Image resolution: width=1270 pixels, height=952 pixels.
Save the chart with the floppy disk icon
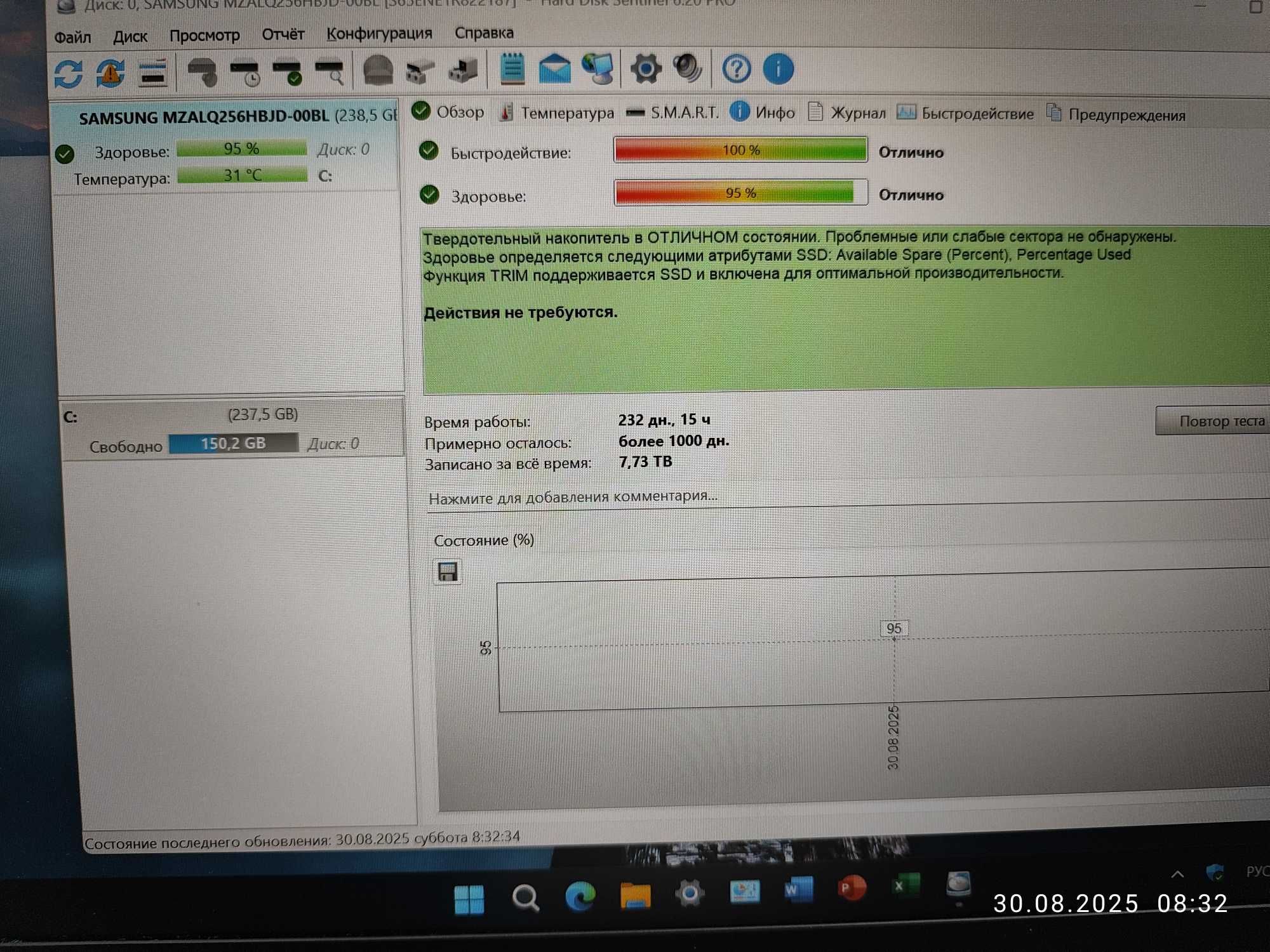(x=448, y=572)
